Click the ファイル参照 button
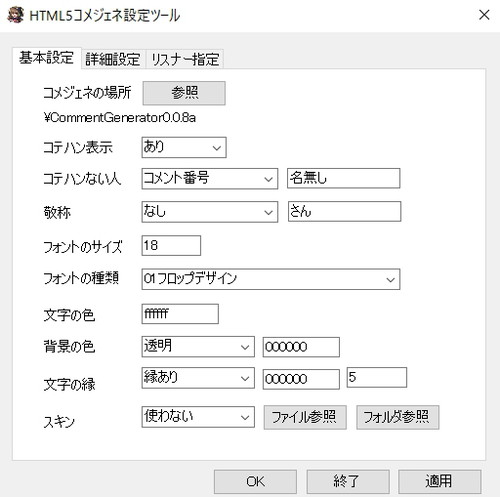Image resolution: width=500 pixels, height=497 pixels. (x=305, y=417)
